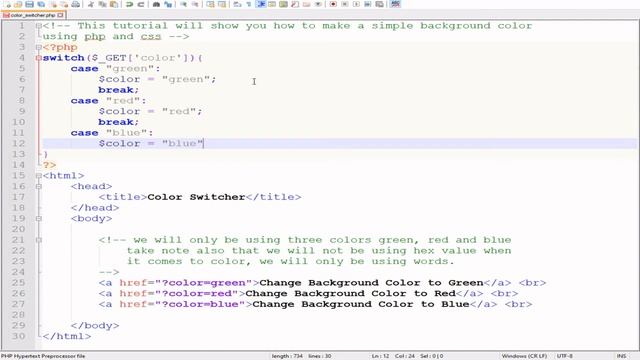Click the ?> closing php tag

tap(49, 165)
